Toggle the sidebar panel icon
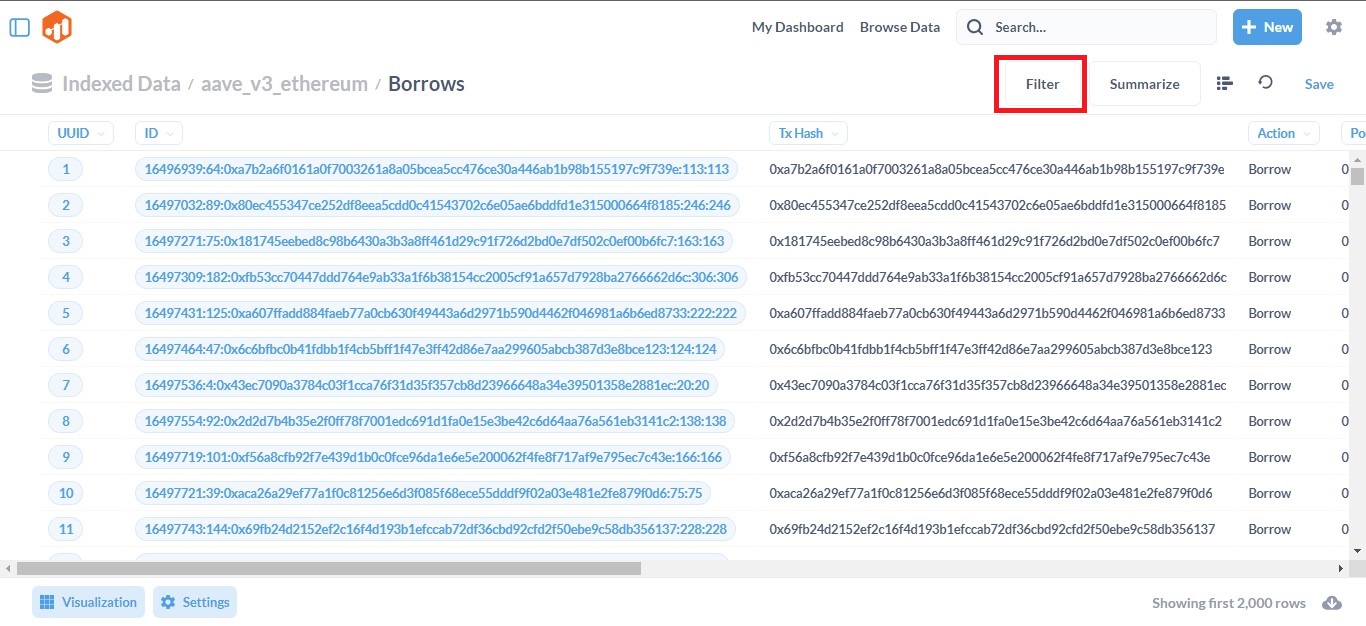The width and height of the screenshot is (1366, 626). tap(19, 27)
